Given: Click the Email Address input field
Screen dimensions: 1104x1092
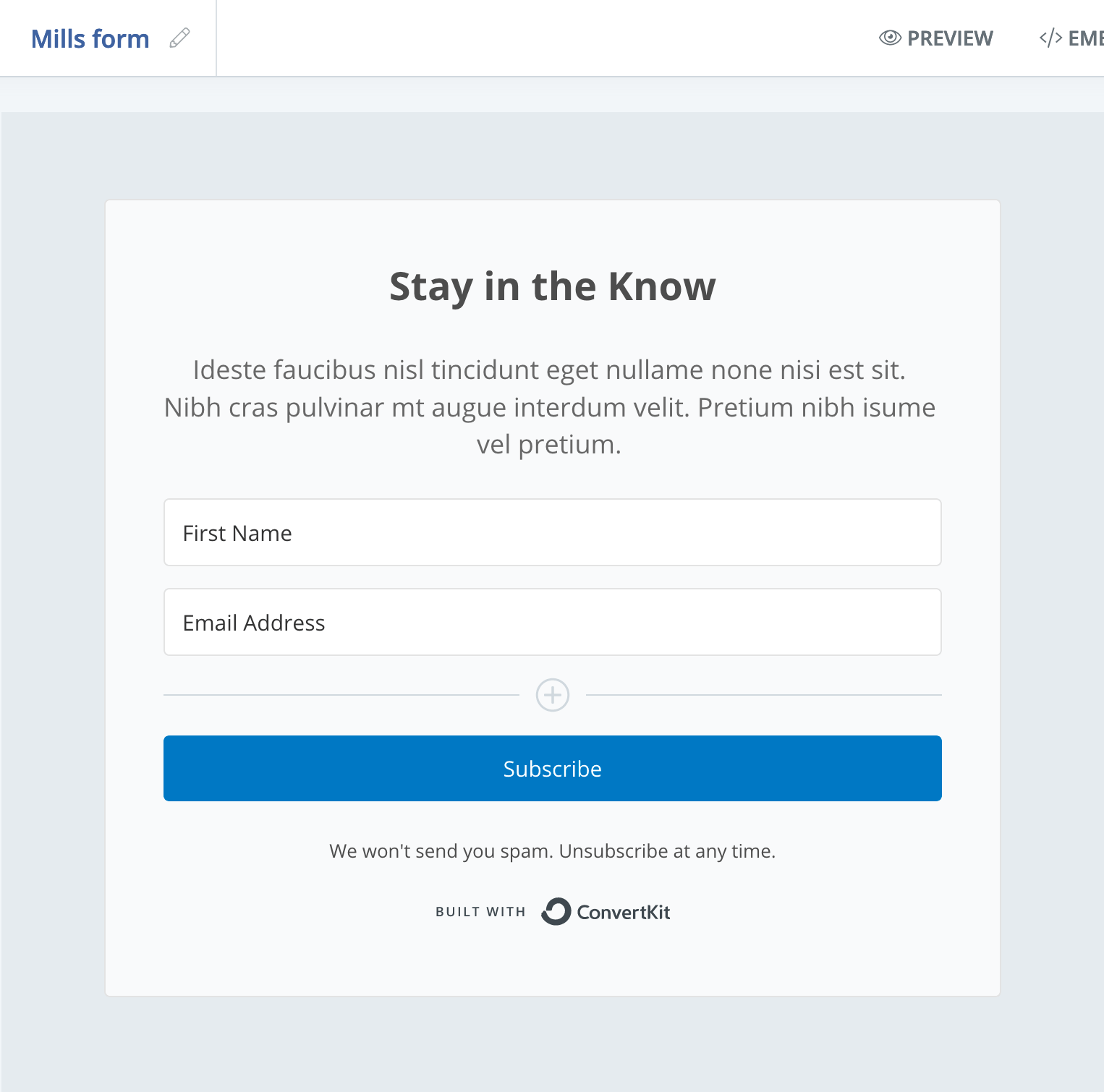Looking at the screenshot, I should pyautogui.click(x=553, y=622).
